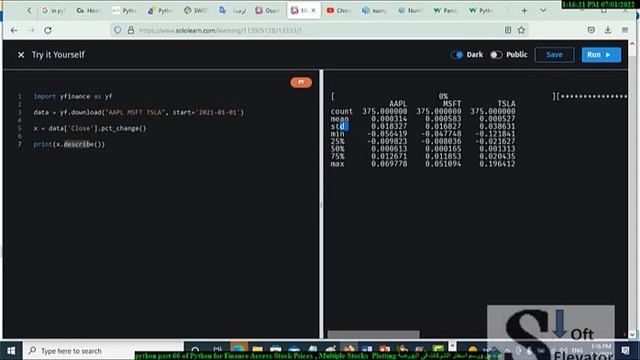Open the Windows notification center icon
This screenshot has width=640, height=360.
point(626,351)
